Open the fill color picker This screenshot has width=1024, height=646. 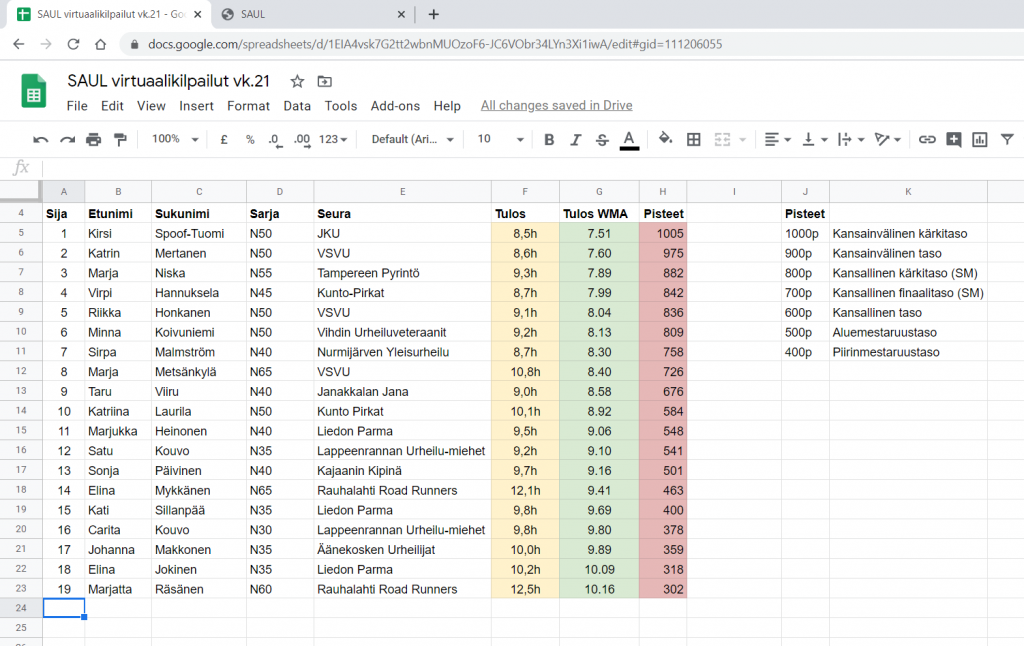pos(665,139)
